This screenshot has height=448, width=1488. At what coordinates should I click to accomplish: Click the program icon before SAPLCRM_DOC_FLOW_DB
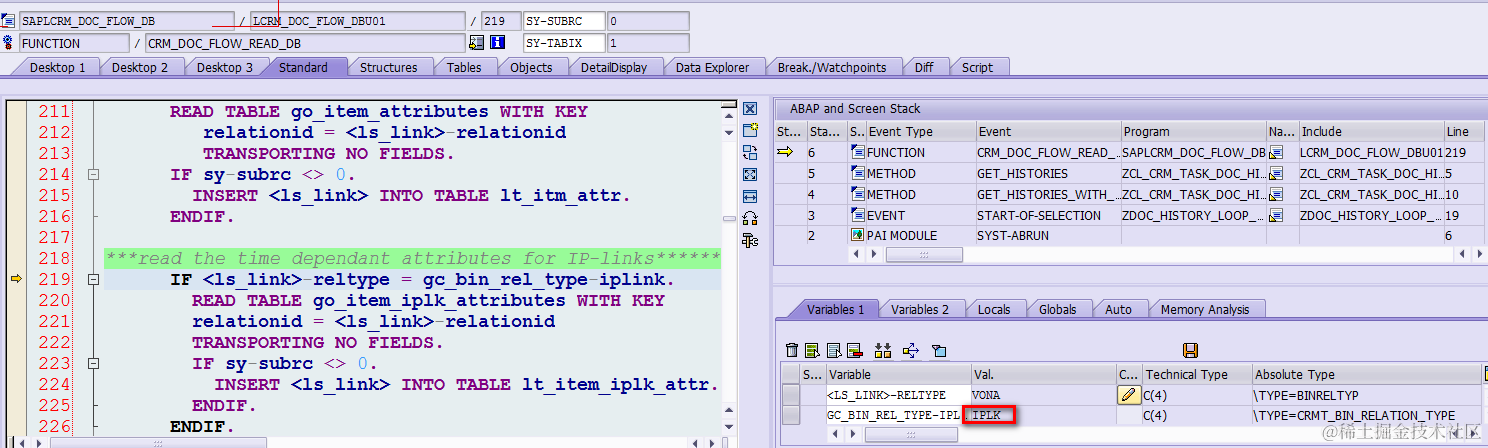point(8,21)
